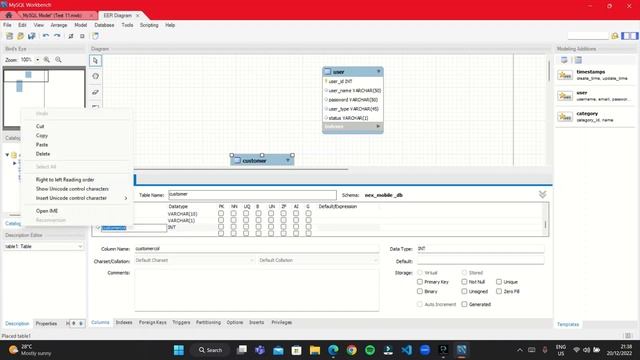Image resolution: width=640 pixels, height=360 pixels.
Task: Tick PK checkbox in the INT row
Action: [x=221, y=227]
